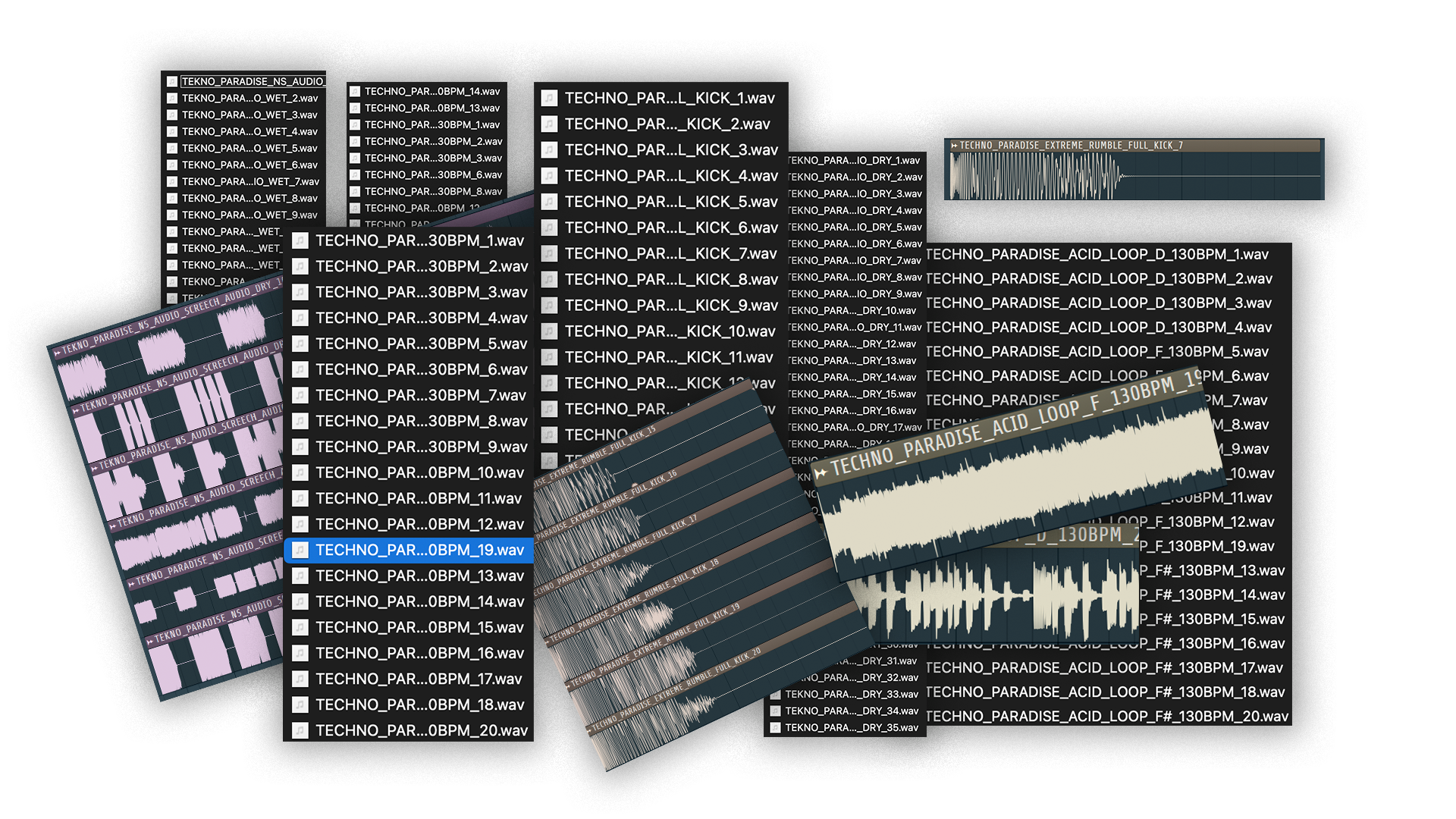Select TECHNO_PAR...L_KICK_5.wav in kick list
1456x819 pixels.
[670, 202]
